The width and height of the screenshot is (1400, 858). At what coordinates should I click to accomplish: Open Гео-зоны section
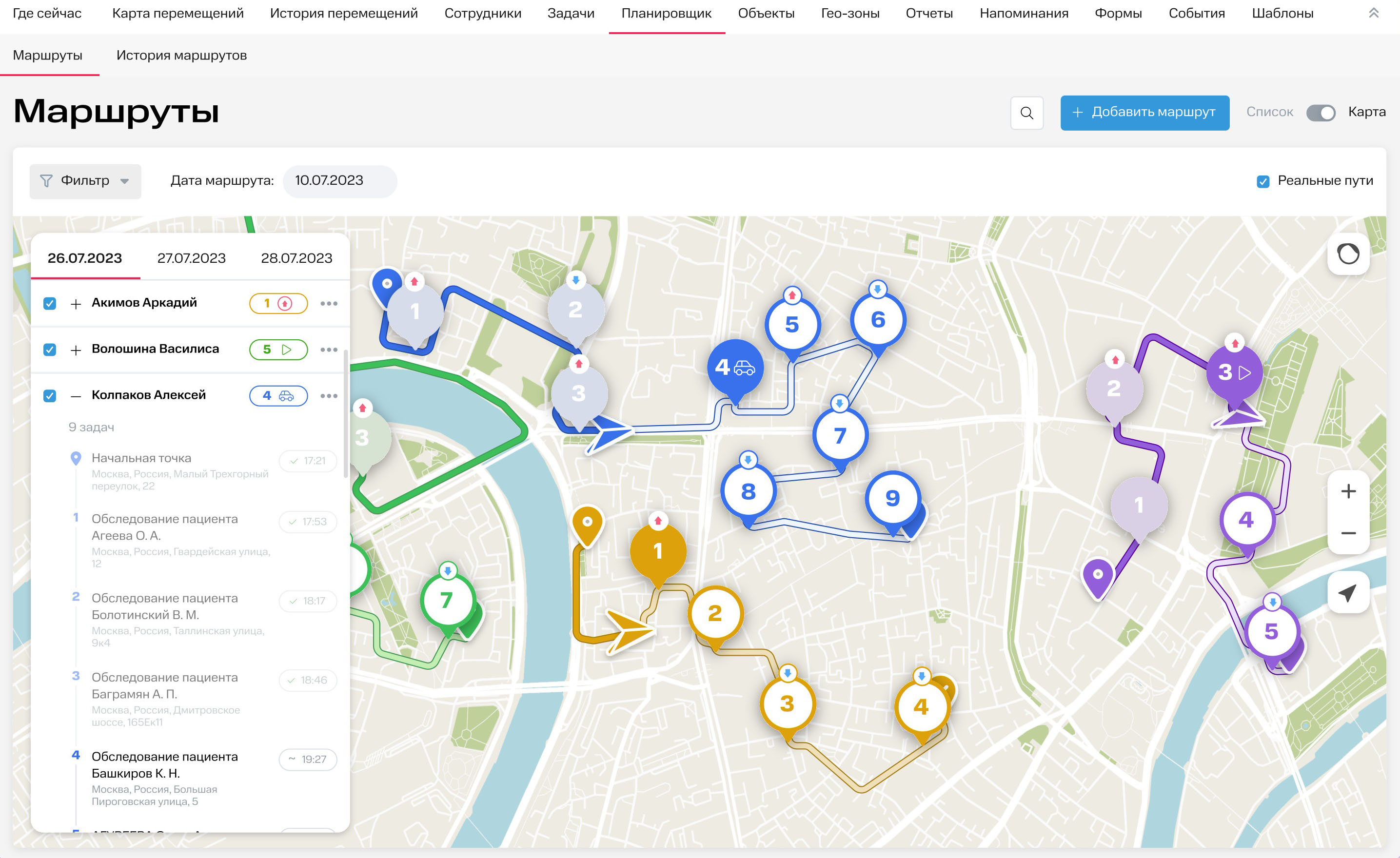850,13
